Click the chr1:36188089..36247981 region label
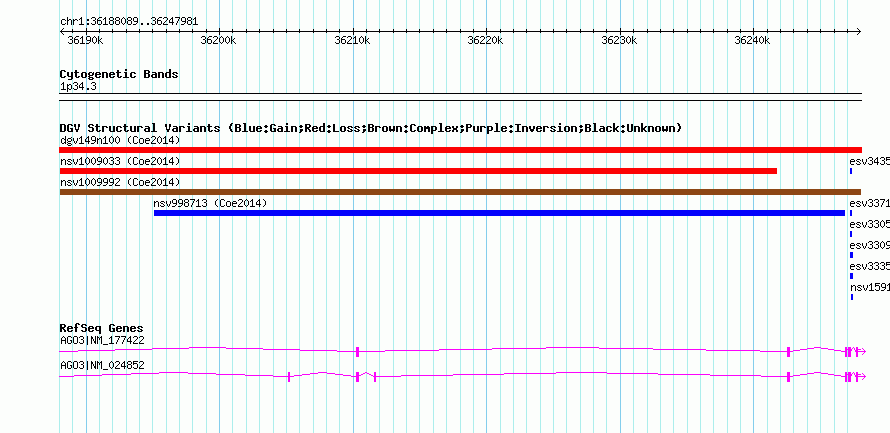Viewport: 890px width, 433px height. click(x=129, y=22)
